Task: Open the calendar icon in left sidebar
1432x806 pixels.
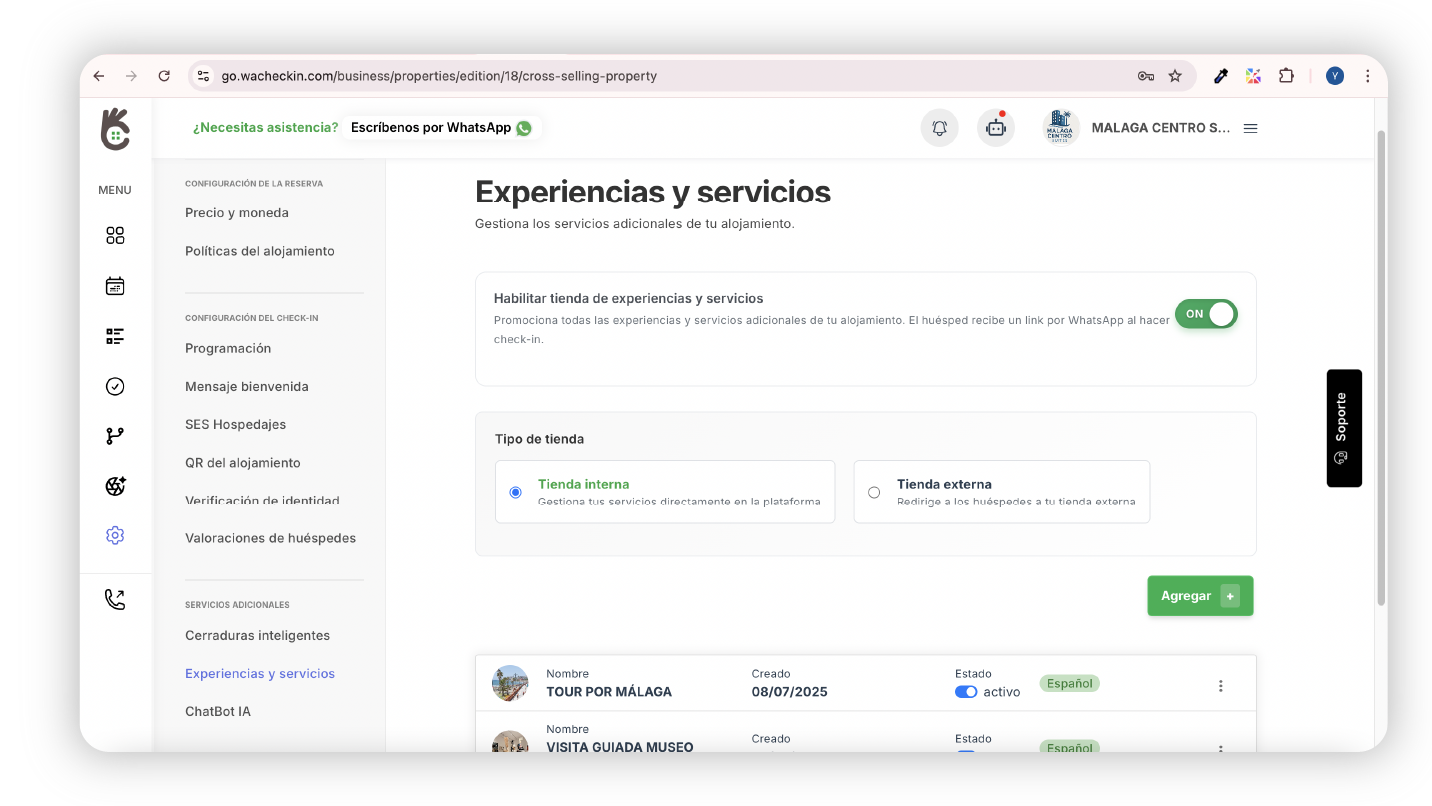Action: pyautogui.click(x=115, y=286)
